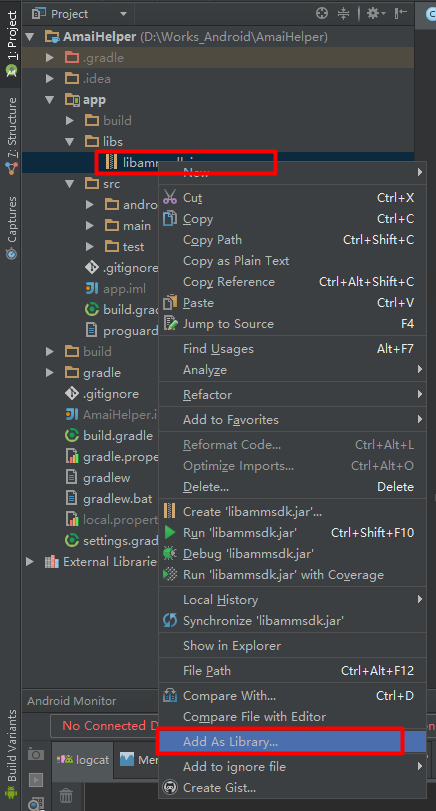Open Add to Favorites submenu

coord(292,419)
